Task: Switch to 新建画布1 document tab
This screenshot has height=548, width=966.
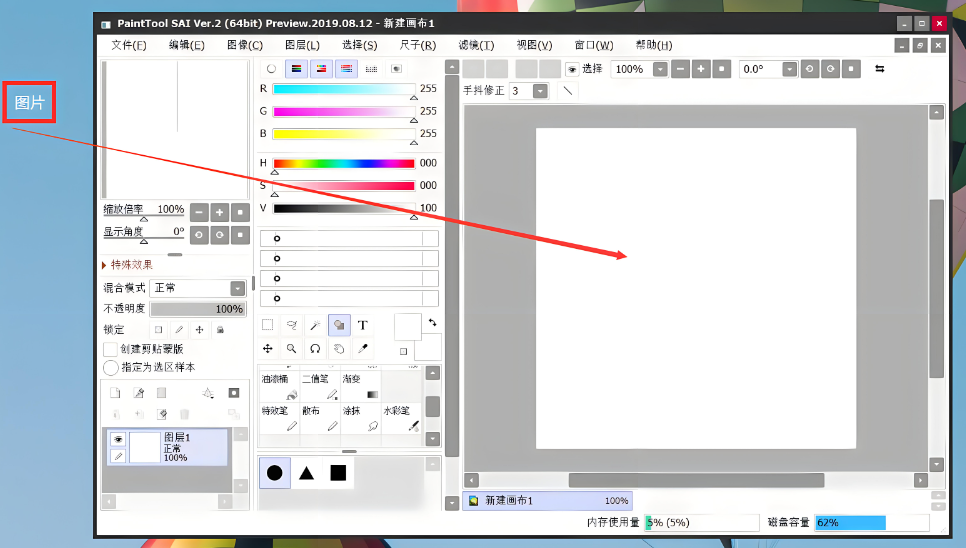Action: [x=548, y=501]
